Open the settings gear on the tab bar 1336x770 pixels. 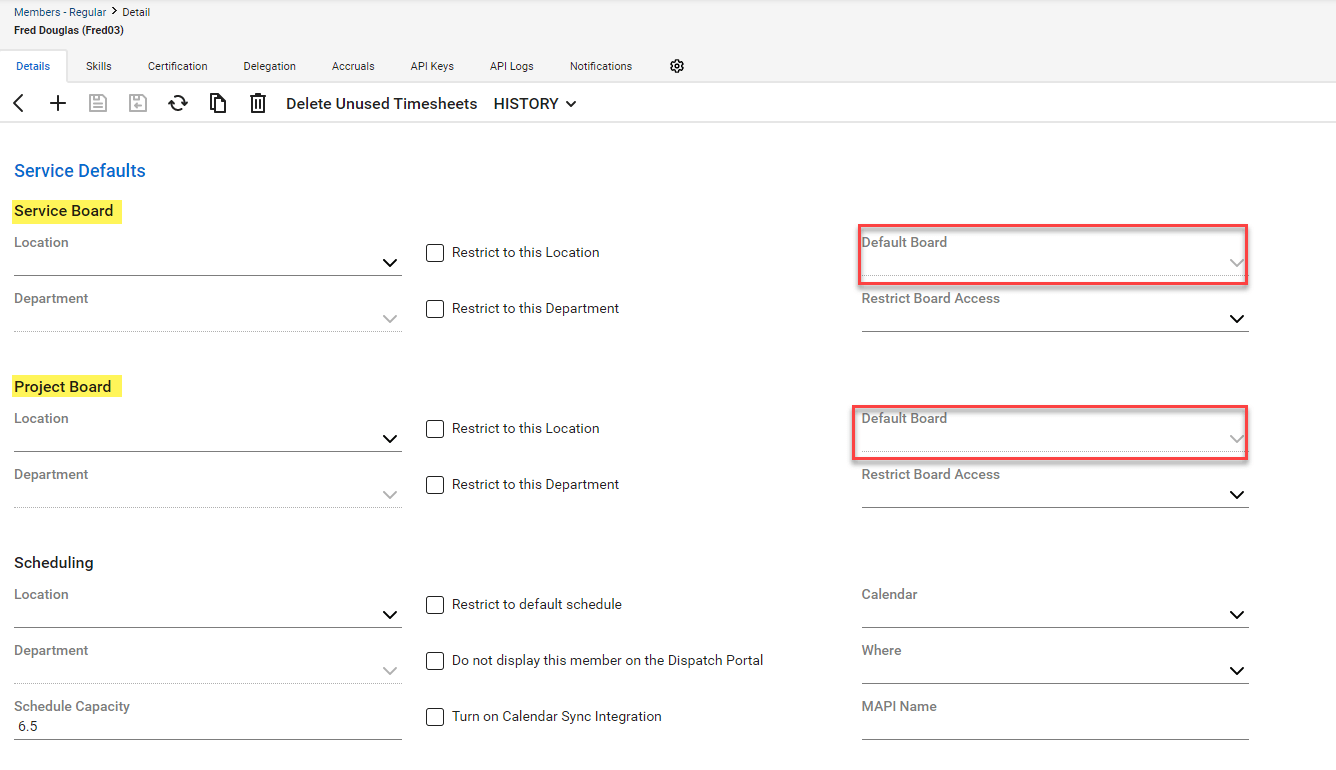[x=677, y=66]
